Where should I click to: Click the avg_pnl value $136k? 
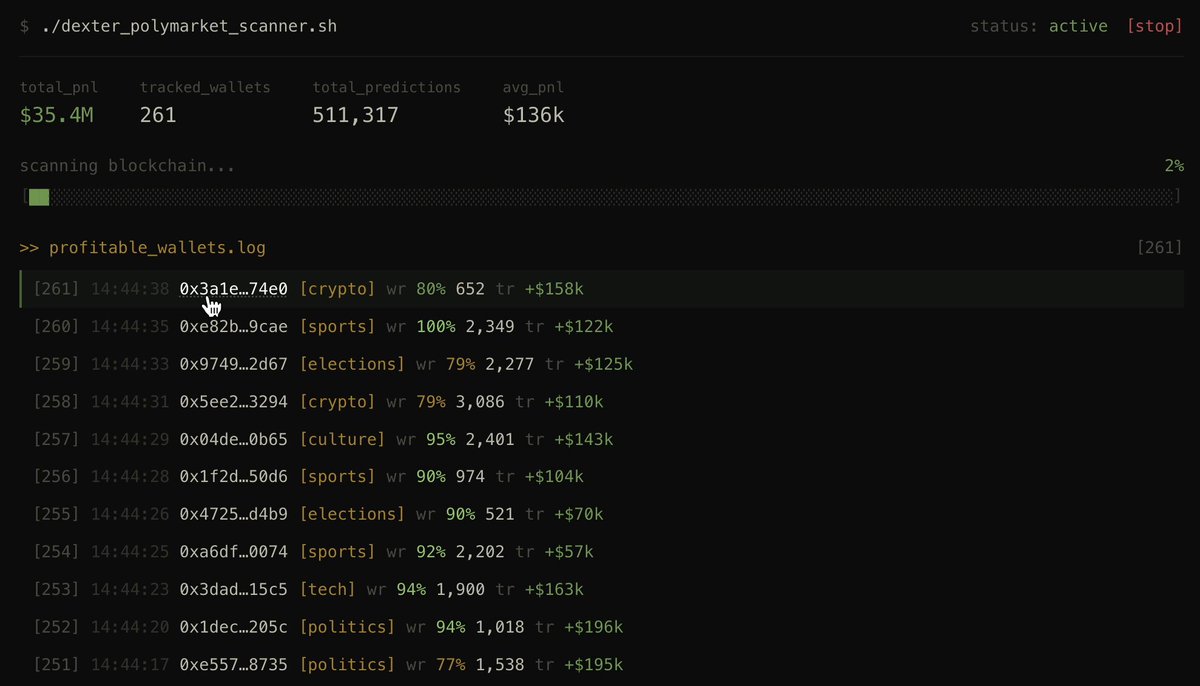[x=533, y=115]
